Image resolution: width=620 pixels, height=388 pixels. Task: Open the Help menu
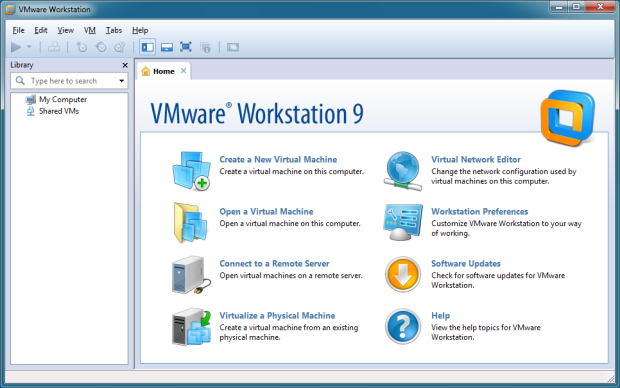pos(140,30)
